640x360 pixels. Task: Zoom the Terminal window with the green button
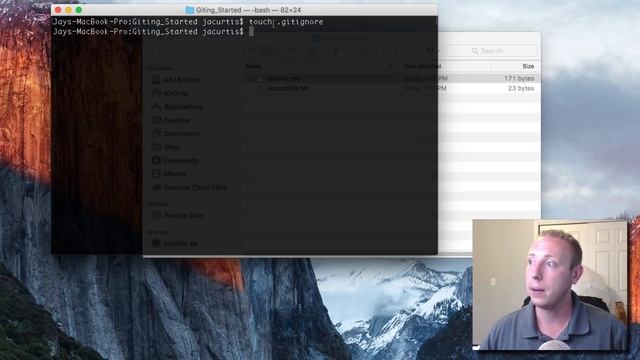tap(79, 10)
